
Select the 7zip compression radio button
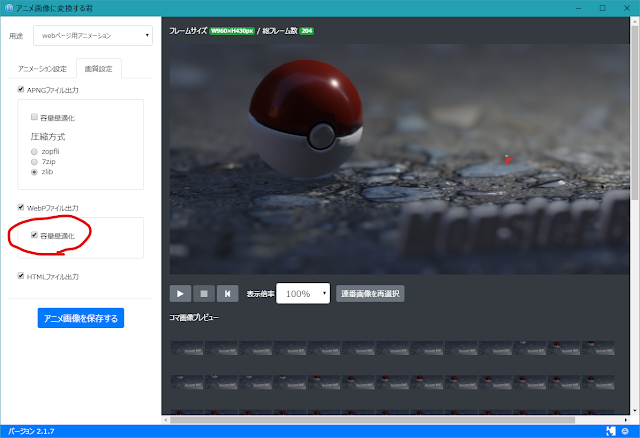34,162
